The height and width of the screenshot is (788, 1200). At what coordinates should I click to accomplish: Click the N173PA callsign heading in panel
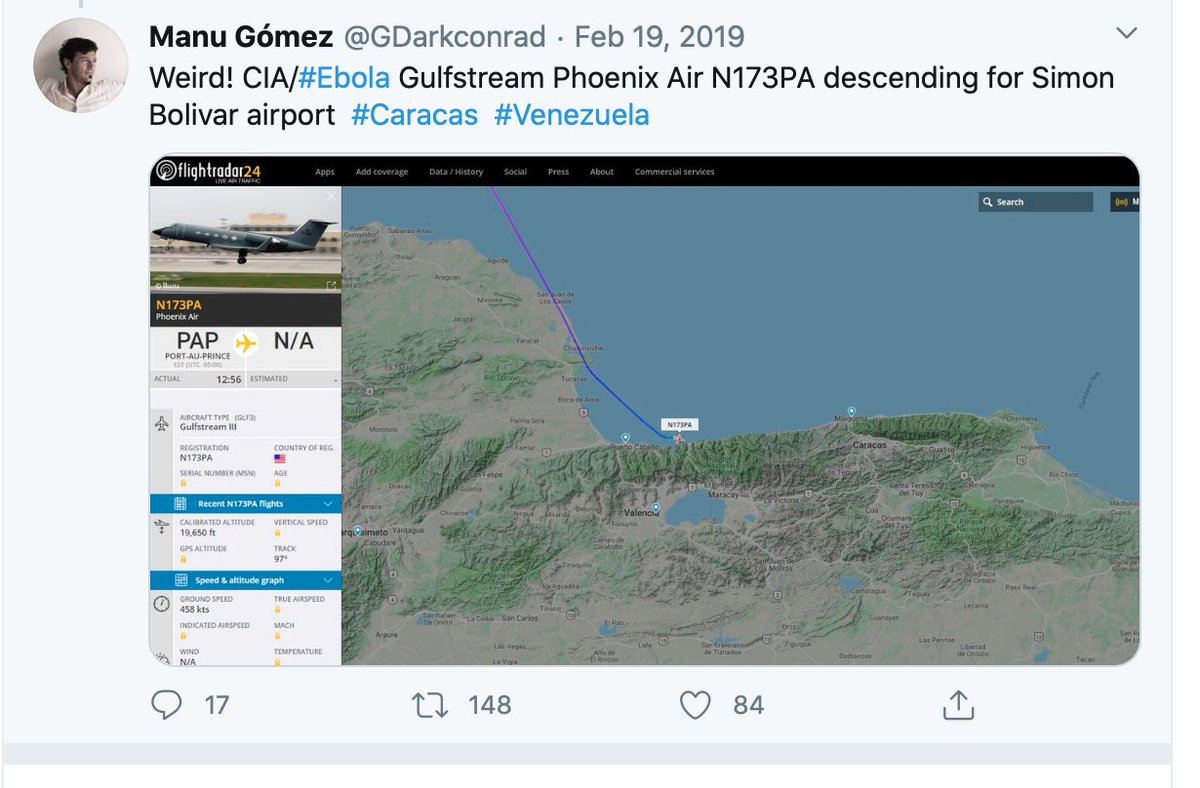(x=179, y=304)
